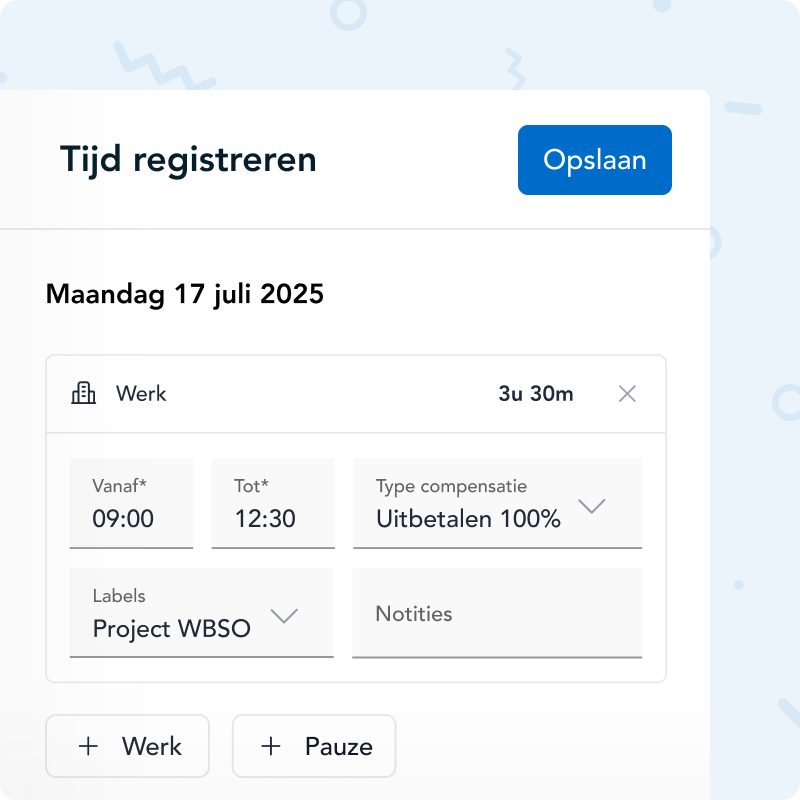Select the Project WBSO label value
800x800 pixels.
[172, 628]
